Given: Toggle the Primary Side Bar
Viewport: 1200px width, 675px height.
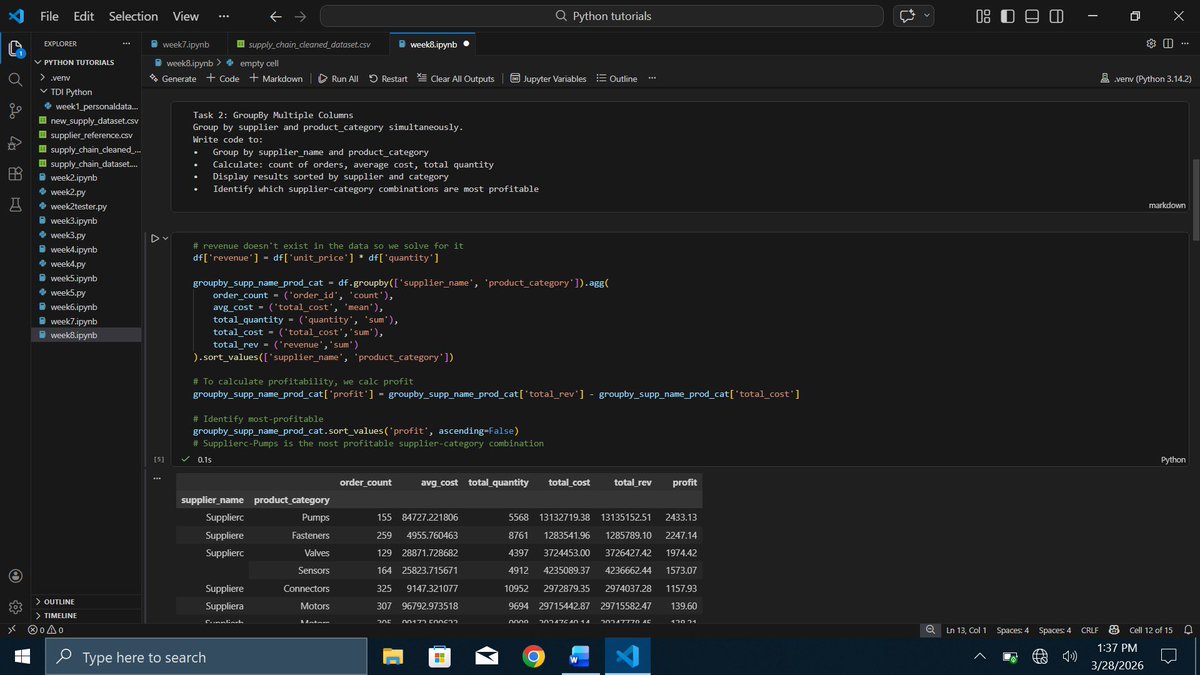Looking at the screenshot, I should point(1007,16).
